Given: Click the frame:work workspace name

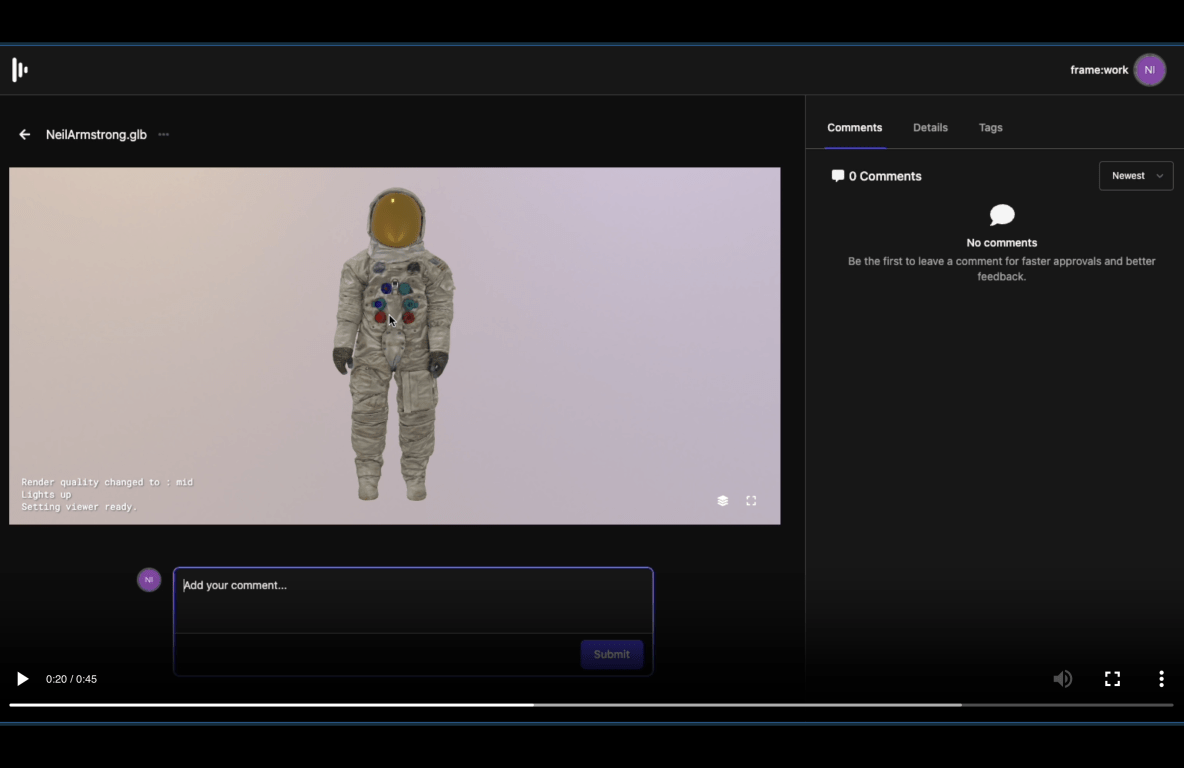Looking at the screenshot, I should 1099,70.
